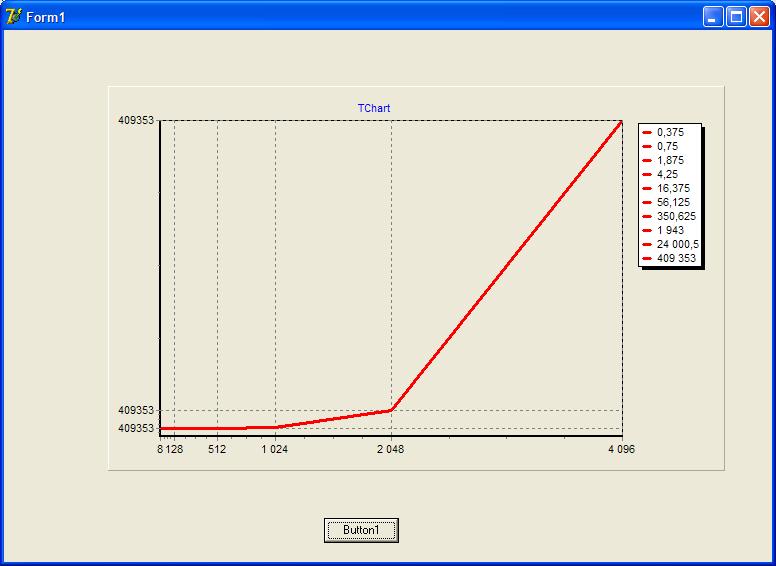The image size is (776, 566).
Task: Click the 512 label on the bottom axis
Action: coord(217,450)
